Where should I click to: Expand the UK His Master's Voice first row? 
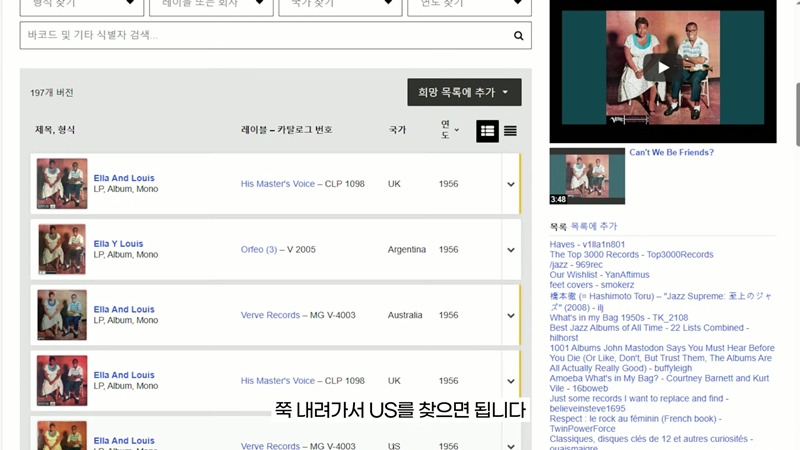[x=511, y=184]
